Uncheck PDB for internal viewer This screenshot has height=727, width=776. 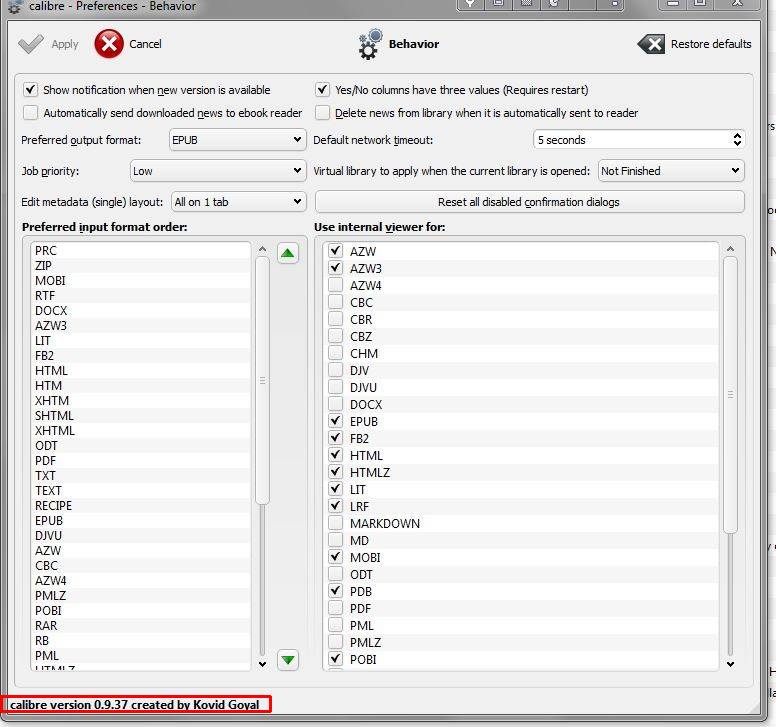pyautogui.click(x=336, y=591)
